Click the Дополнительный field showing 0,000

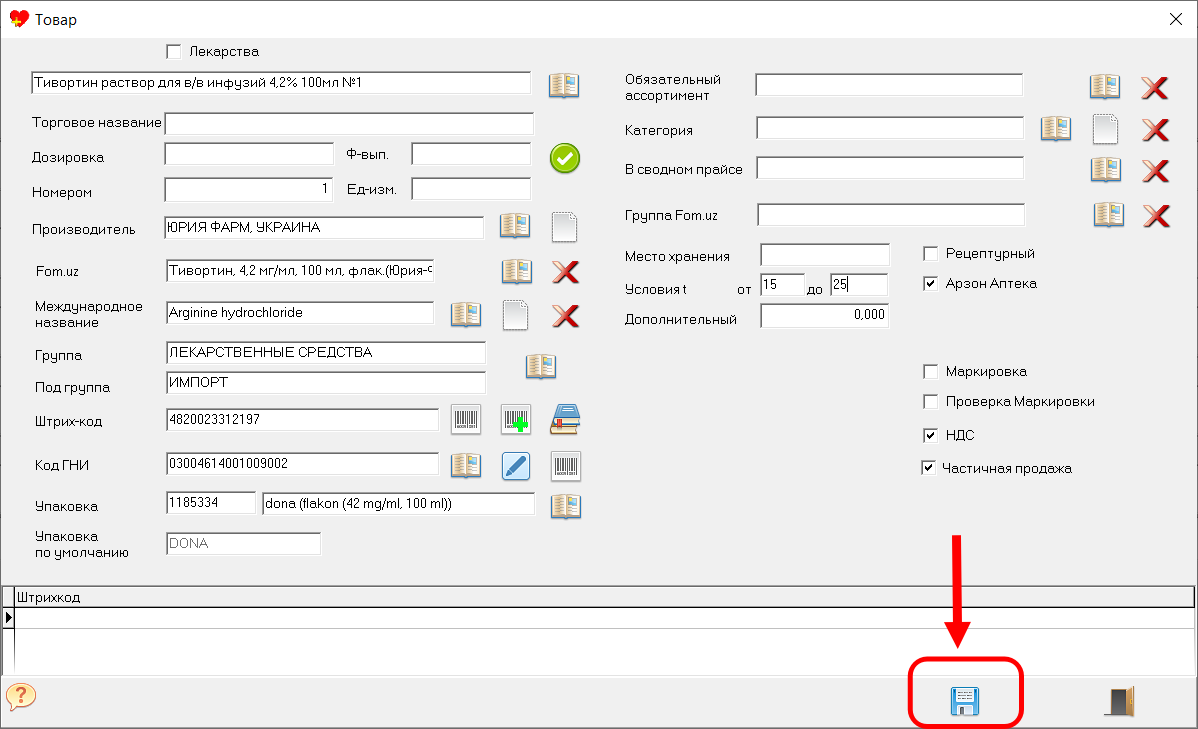pos(825,315)
